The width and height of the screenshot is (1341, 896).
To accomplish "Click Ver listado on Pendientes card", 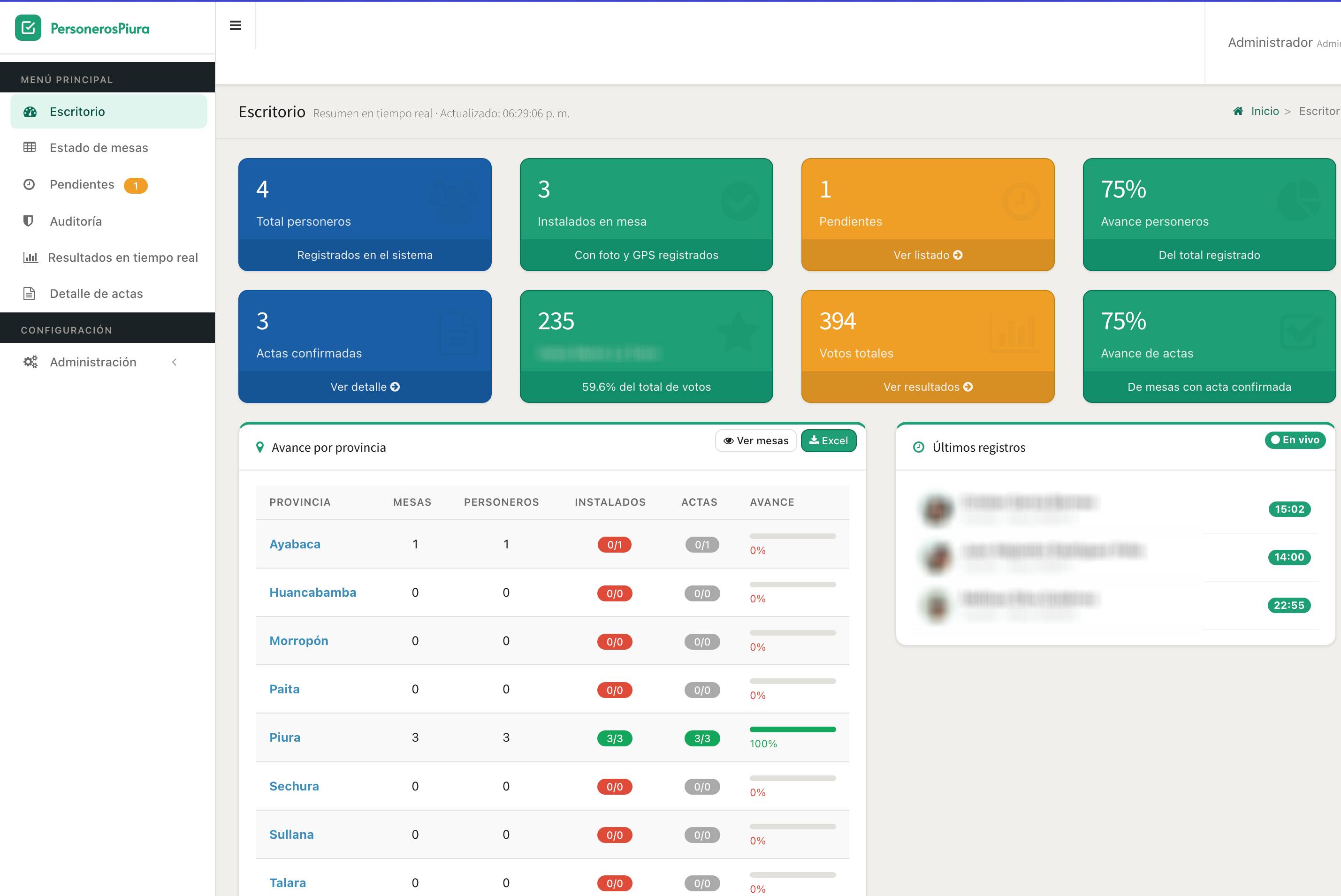I will [928, 255].
